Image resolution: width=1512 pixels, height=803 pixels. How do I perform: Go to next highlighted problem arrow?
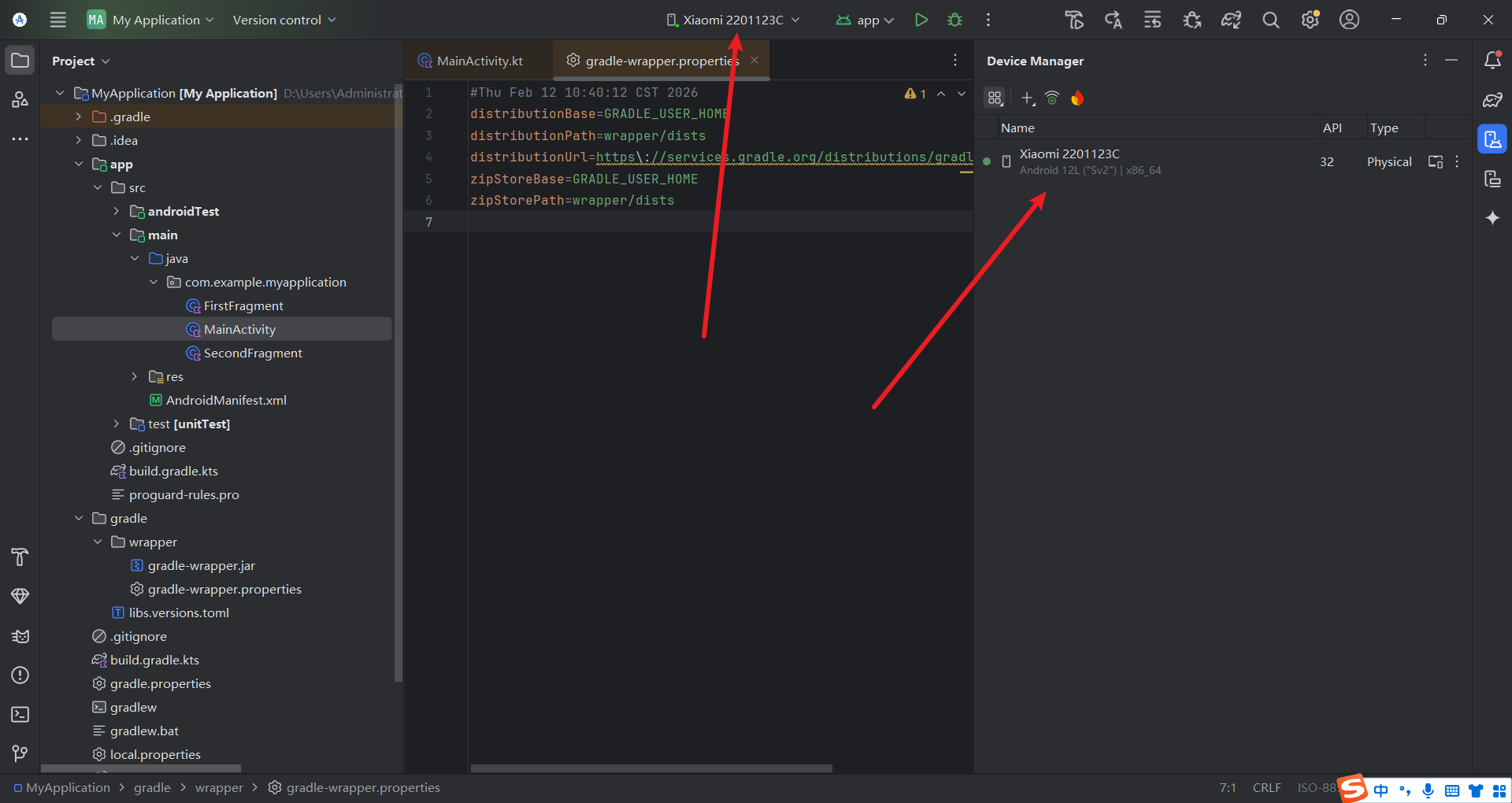tap(962, 94)
